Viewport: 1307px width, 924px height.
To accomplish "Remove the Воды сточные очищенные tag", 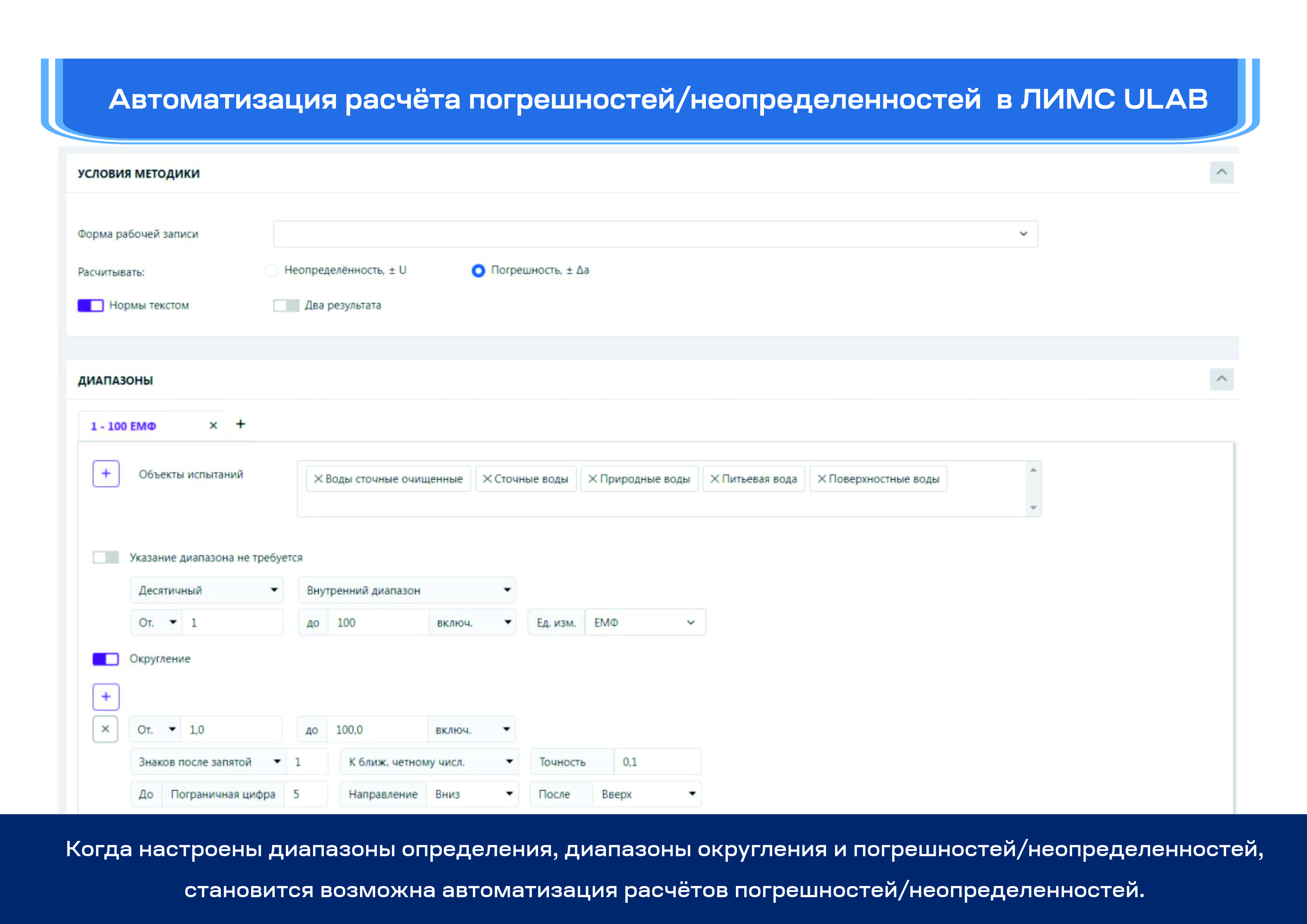I will (318, 479).
